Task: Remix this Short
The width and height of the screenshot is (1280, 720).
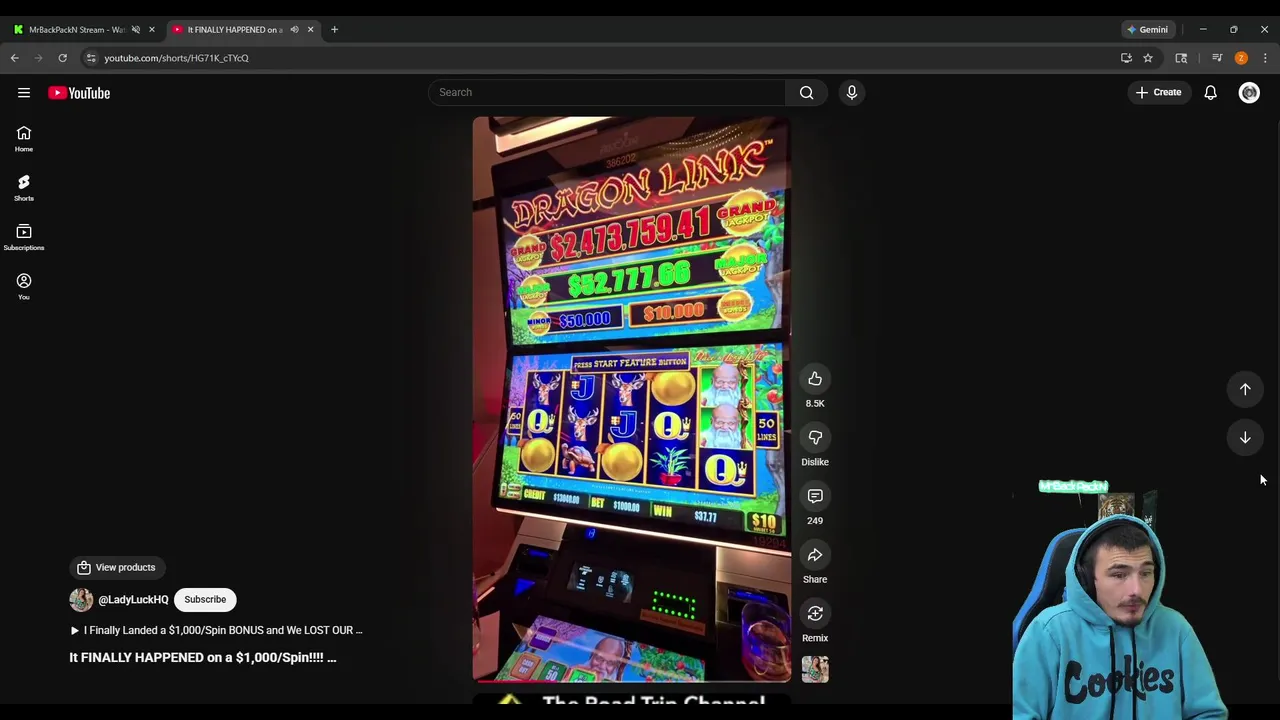Action: (x=815, y=614)
